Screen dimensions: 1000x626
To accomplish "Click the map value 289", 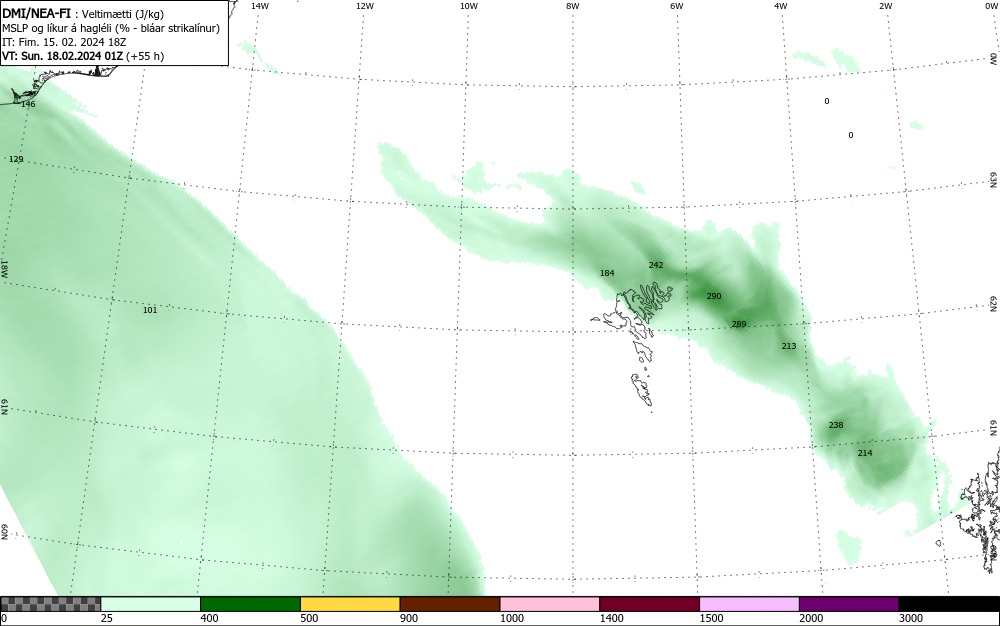I will pyautogui.click(x=739, y=324).
